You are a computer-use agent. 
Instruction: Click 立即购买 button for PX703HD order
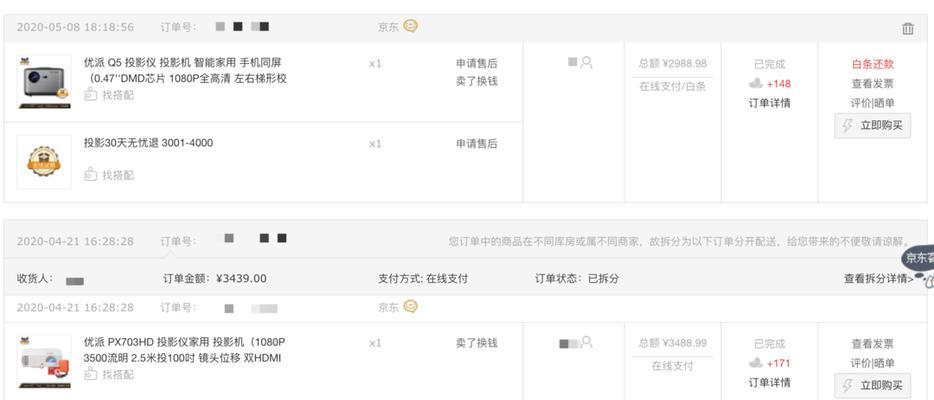pyautogui.click(x=873, y=386)
